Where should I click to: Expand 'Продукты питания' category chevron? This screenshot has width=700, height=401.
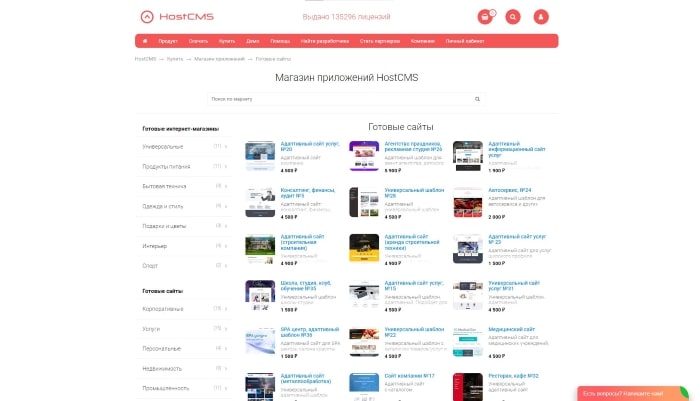pyautogui.click(x=226, y=166)
